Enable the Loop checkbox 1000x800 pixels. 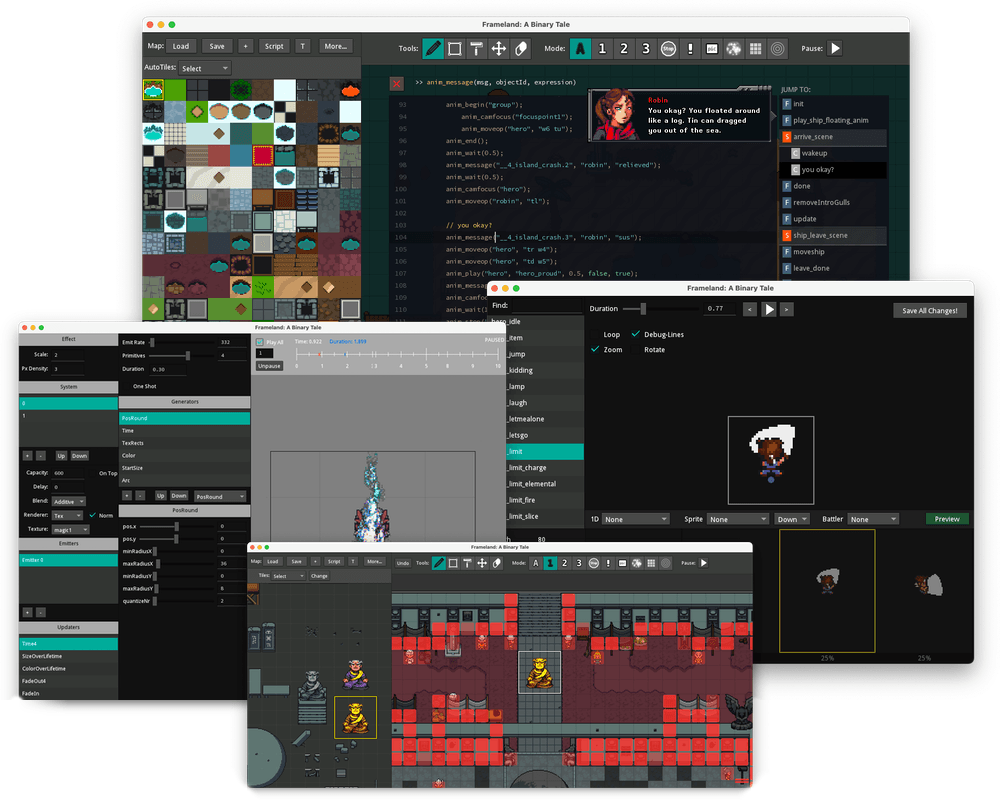pos(596,335)
